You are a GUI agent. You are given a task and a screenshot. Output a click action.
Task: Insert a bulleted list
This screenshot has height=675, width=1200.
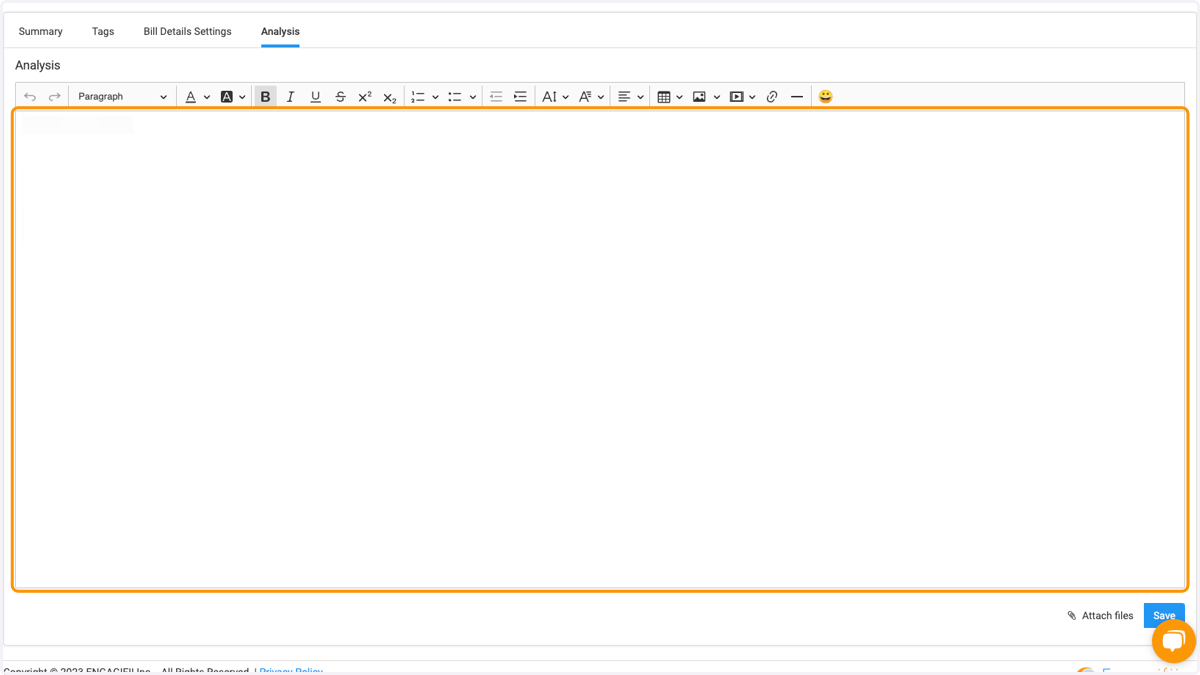coord(455,97)
